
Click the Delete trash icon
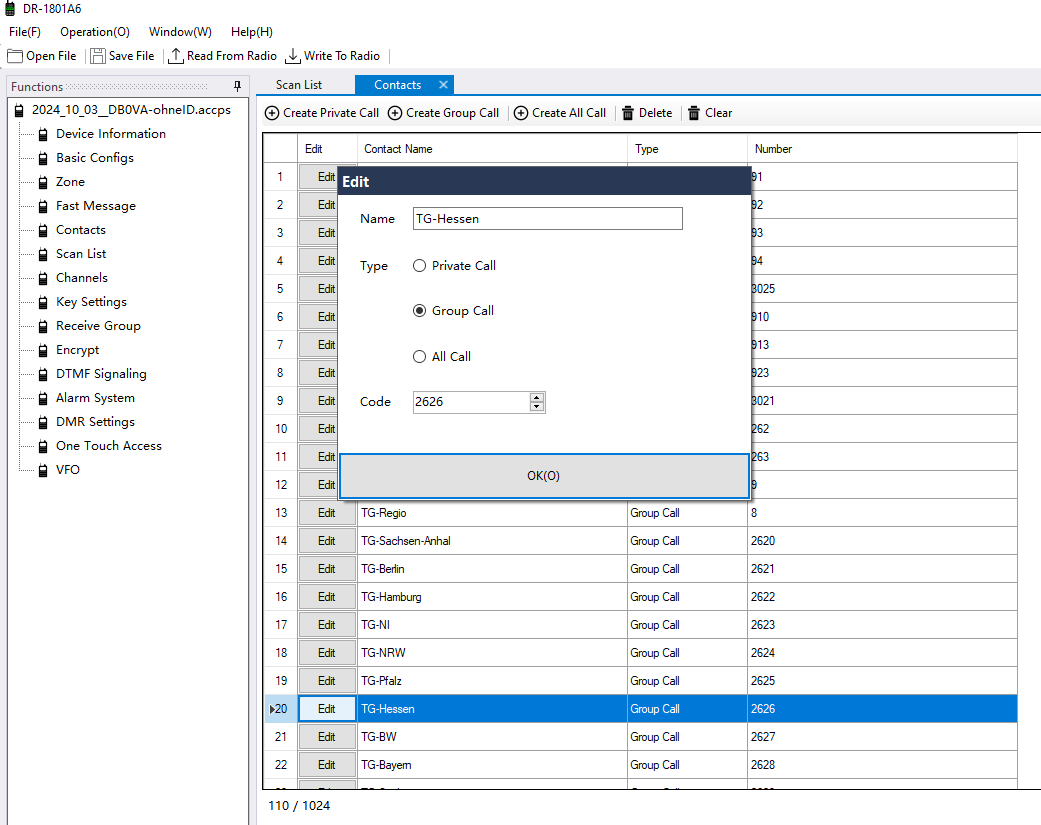pos(628,113)
